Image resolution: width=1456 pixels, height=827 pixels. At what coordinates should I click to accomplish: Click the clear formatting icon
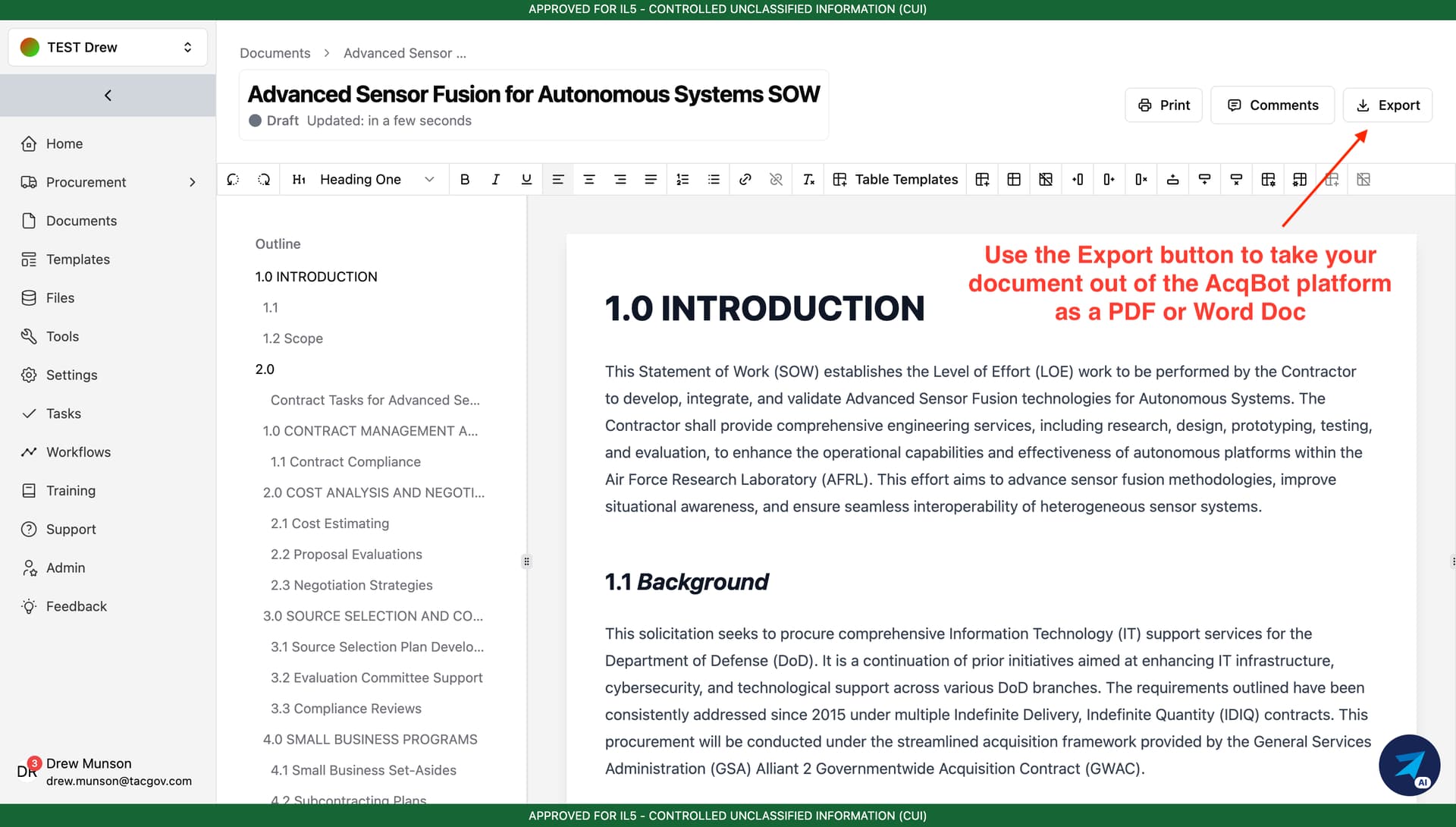[x=808, y=180]
